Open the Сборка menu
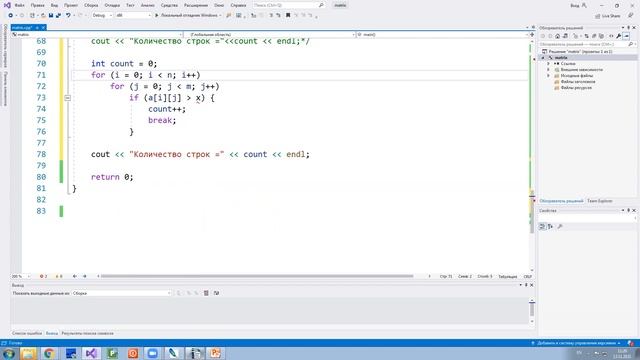This screenshot has width=640, height=360. (91, 5)
